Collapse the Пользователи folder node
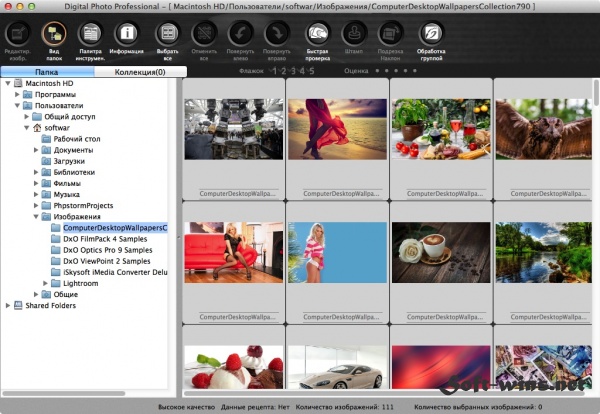Viewport: 600px width, 414px height. [17, 105]
